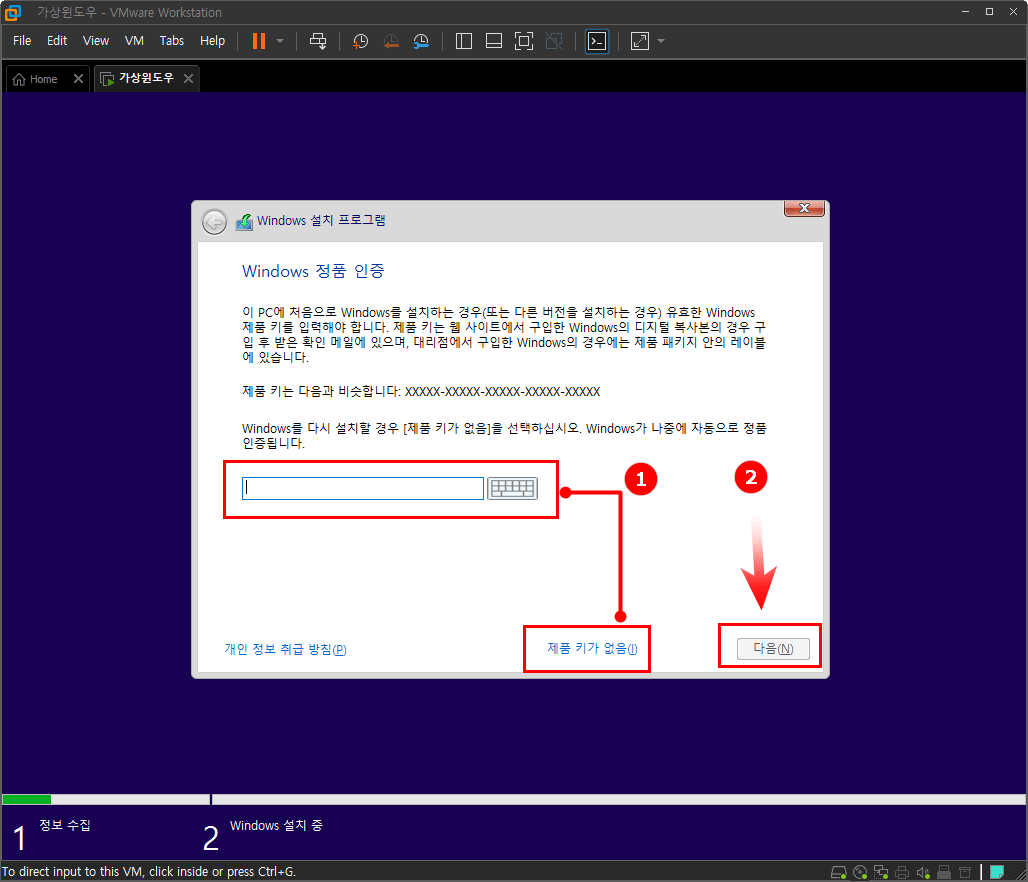The width and height of the screenshot is (1028, 882).
Task: Switch to full screen mode
Action: 524,41
